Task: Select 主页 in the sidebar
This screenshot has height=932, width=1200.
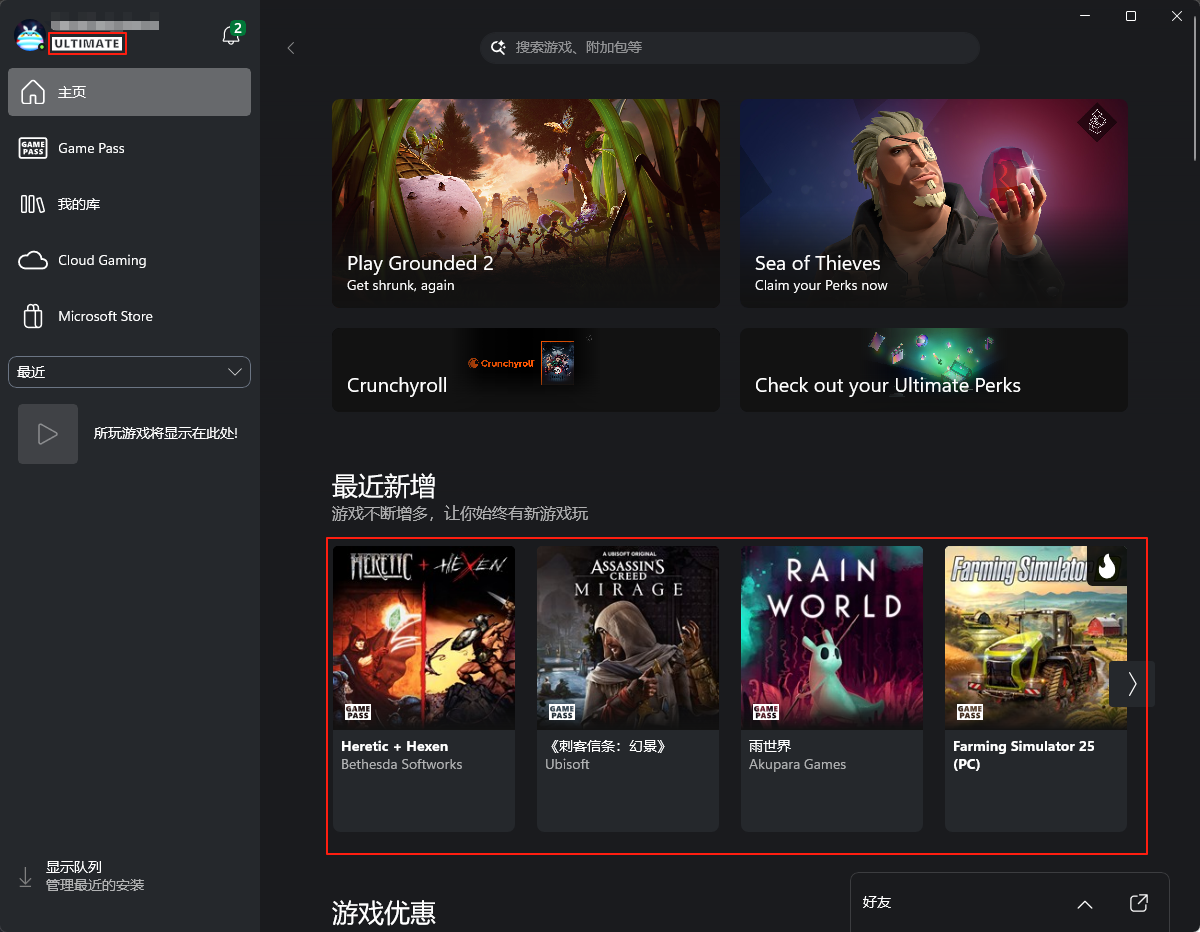Action: 129,92
